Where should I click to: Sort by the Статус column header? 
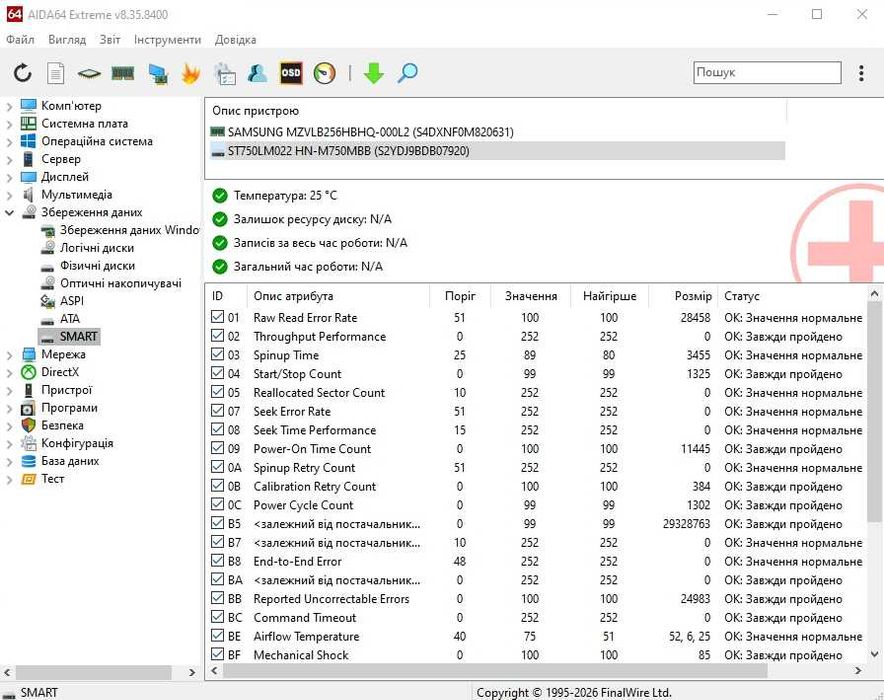tap(792, 296)
